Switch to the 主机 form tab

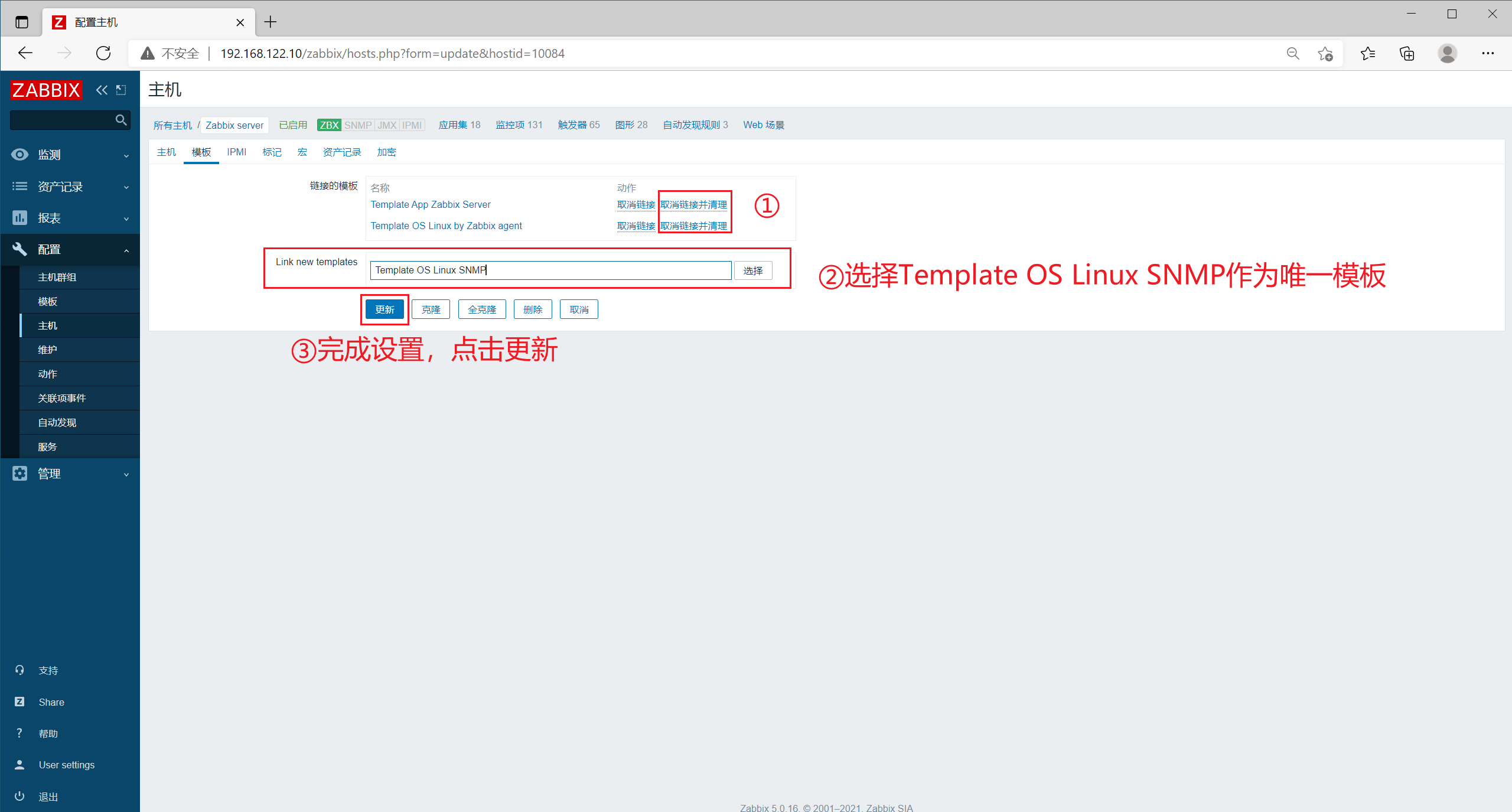click(x=167, y=152)
